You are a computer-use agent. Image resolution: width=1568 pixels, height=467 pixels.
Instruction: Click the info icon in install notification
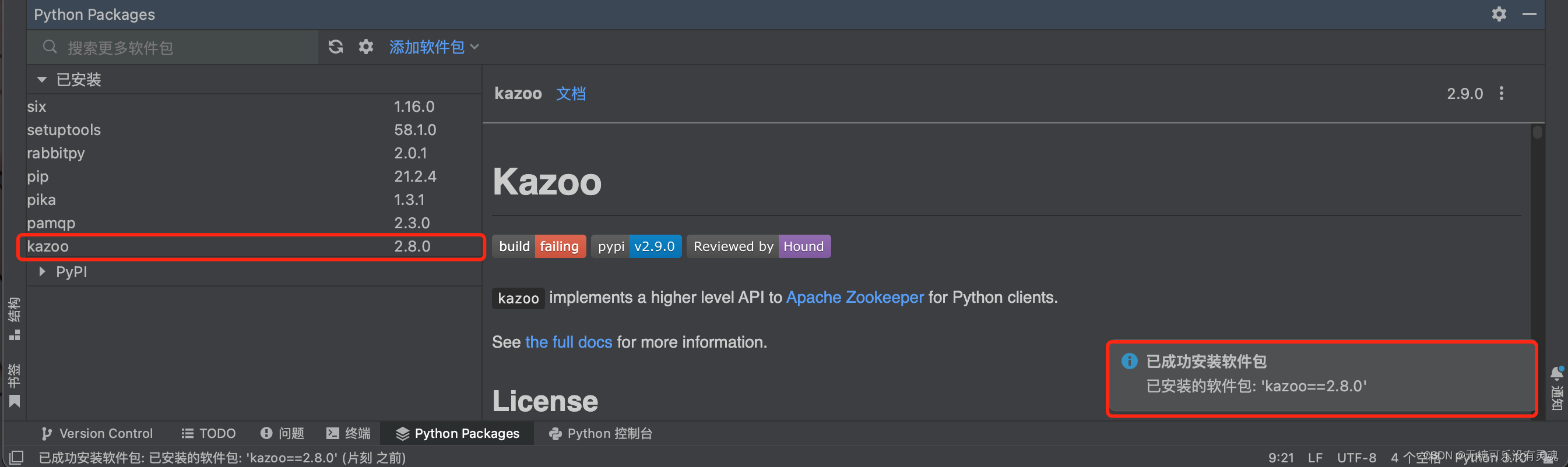coord(1129,361)
